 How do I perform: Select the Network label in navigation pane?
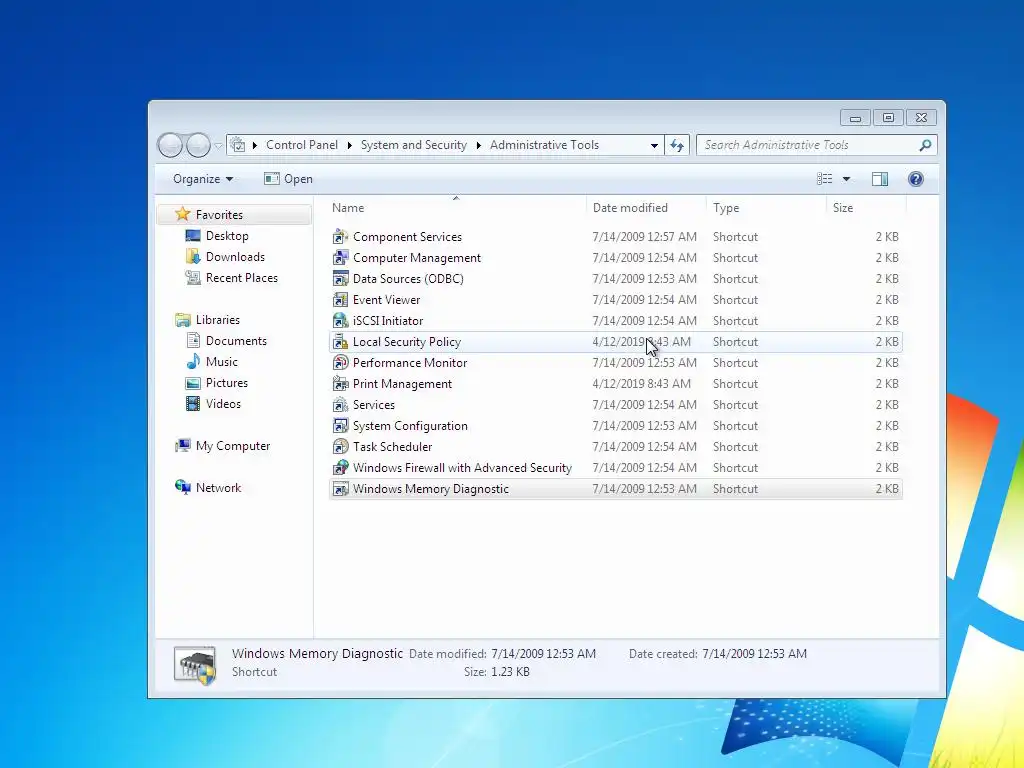(218, 488)
